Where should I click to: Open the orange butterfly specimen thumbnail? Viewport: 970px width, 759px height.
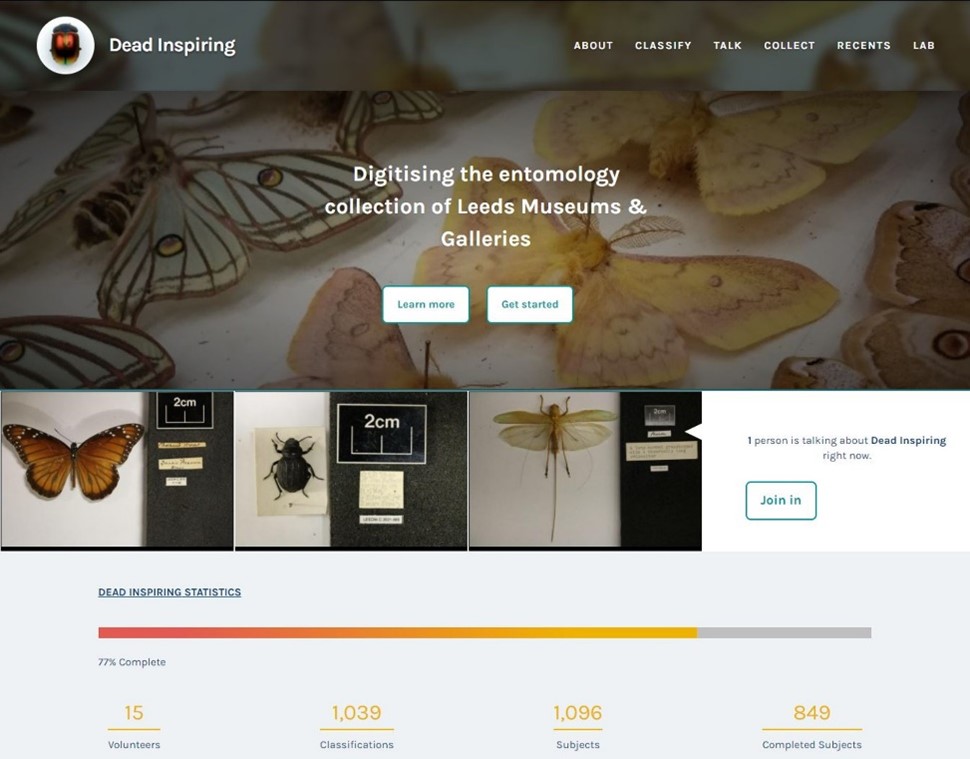pyautogui.click(x=117, y=470)
